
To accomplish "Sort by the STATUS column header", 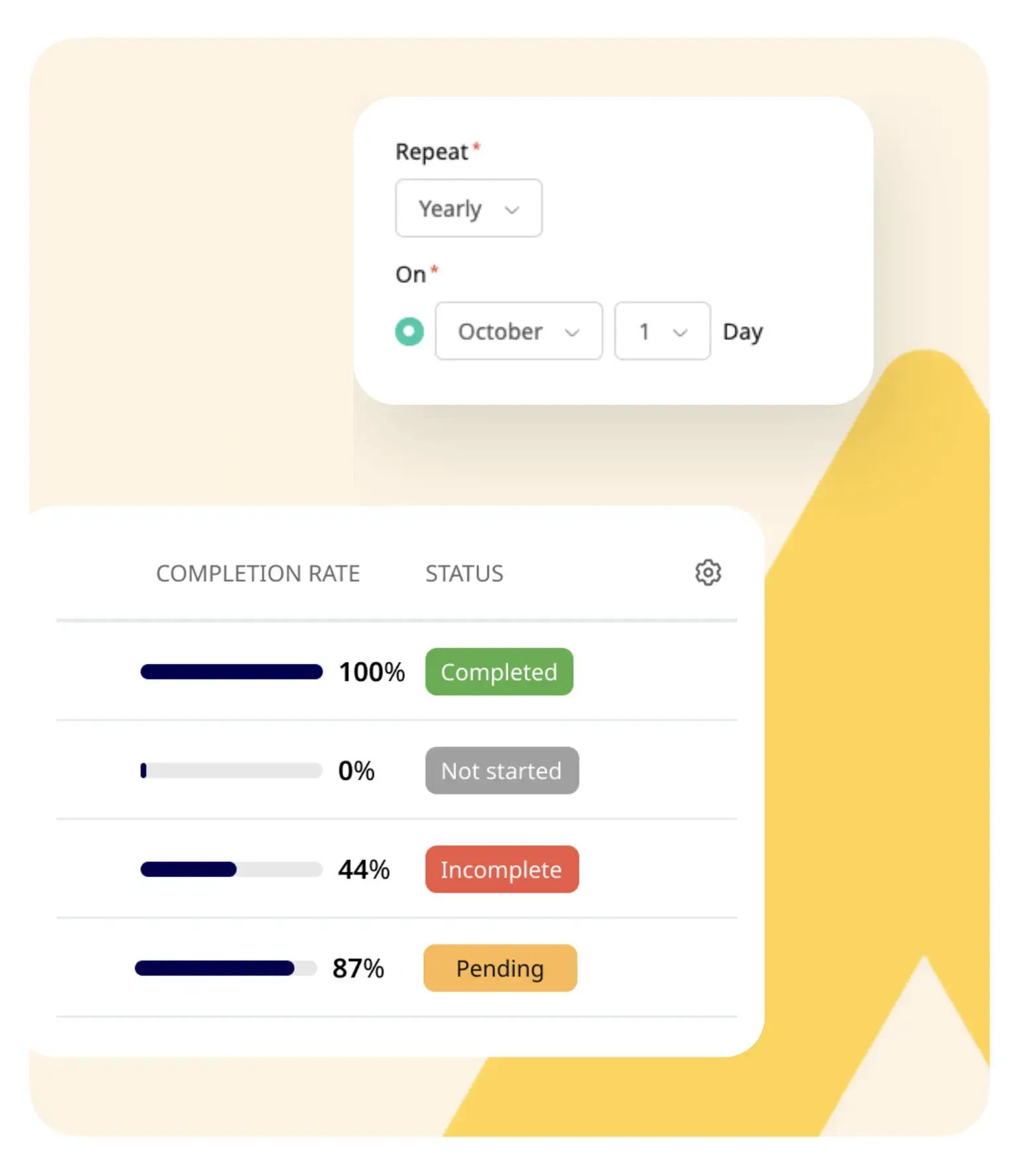I will (x=464, y=573).
